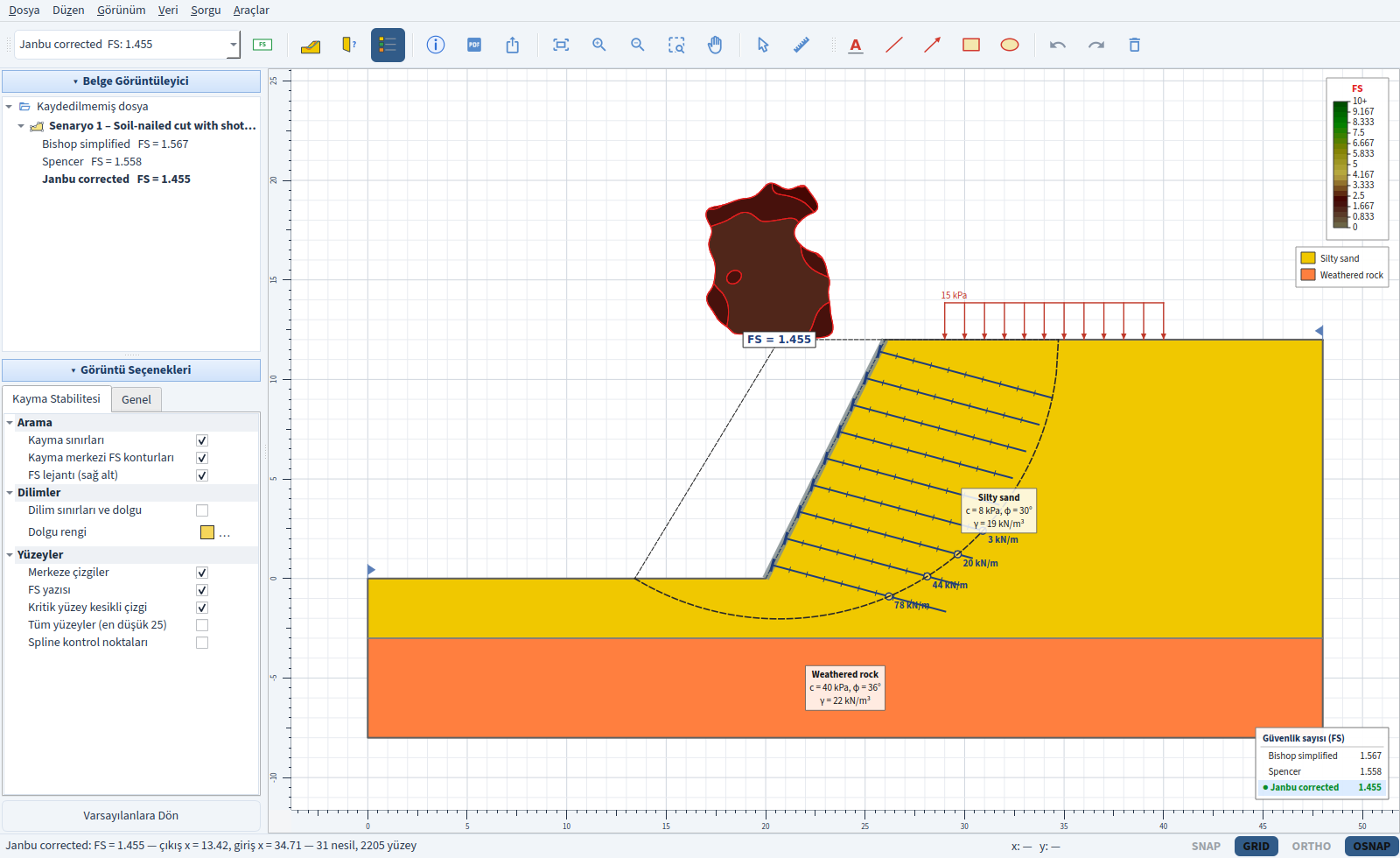Click Varsayılanlara Dön button

click(x=131, y=816)
